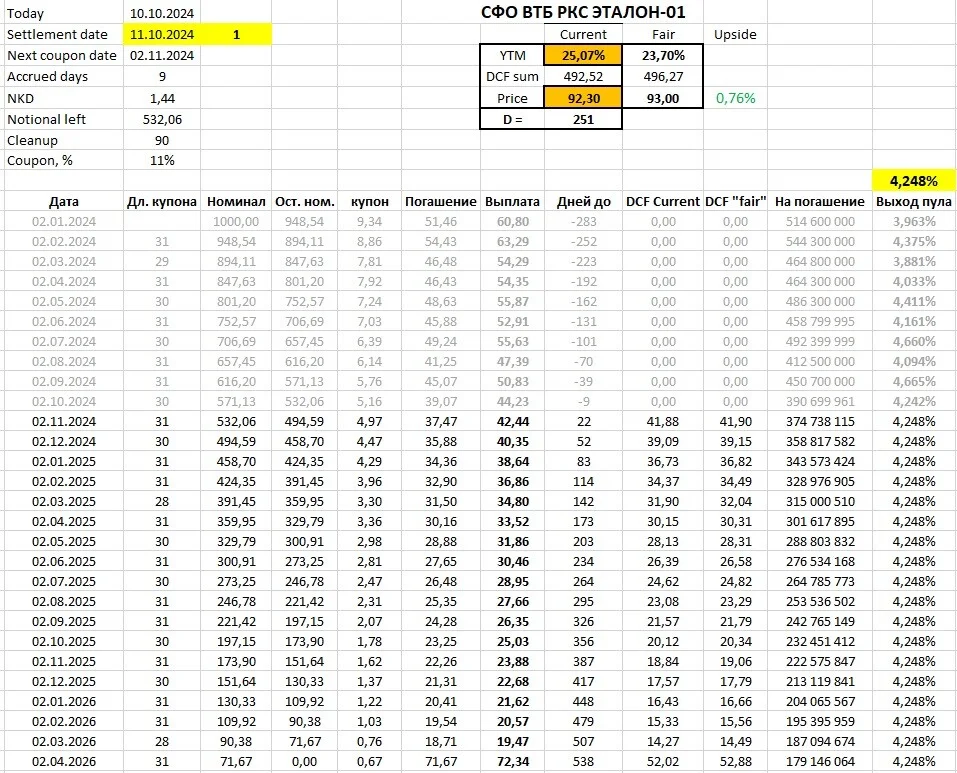Click the remaining nominal 90,38

click(305, 722)
